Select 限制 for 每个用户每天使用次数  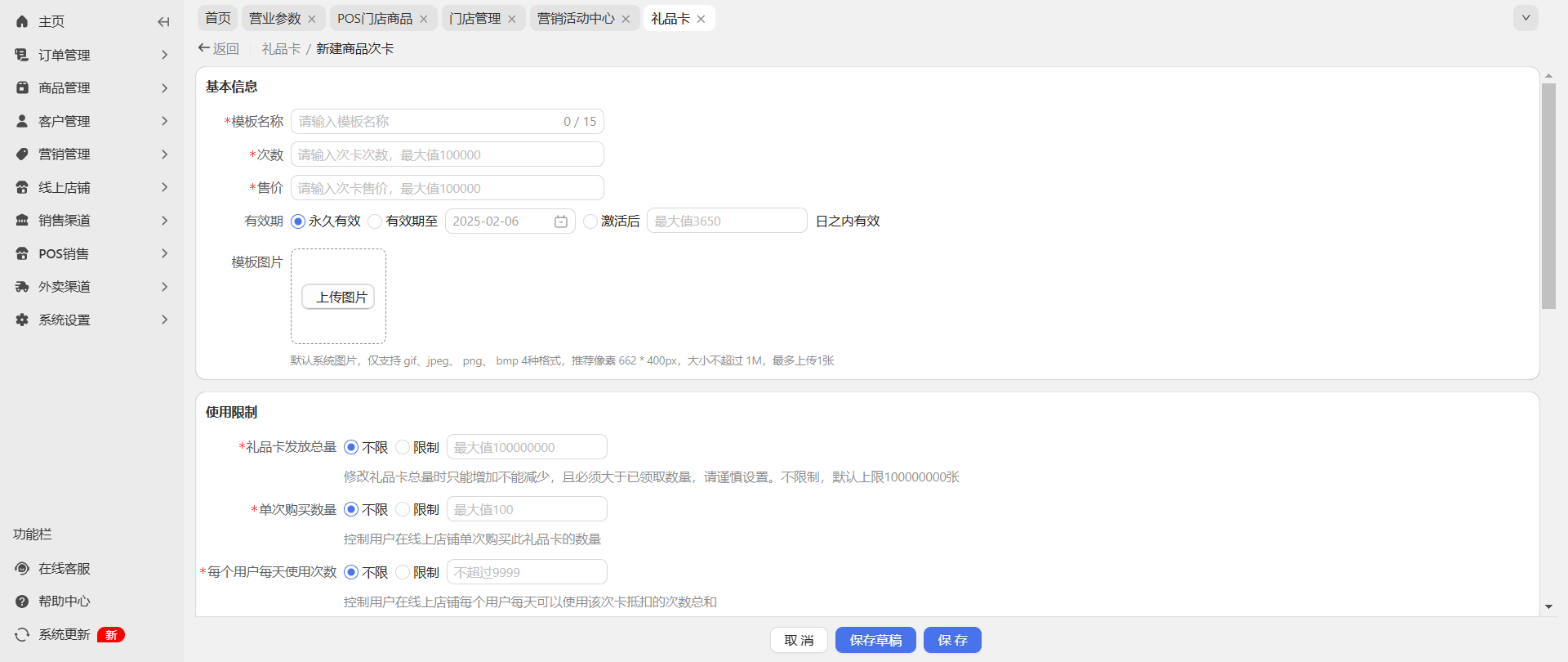coord(403,572)
